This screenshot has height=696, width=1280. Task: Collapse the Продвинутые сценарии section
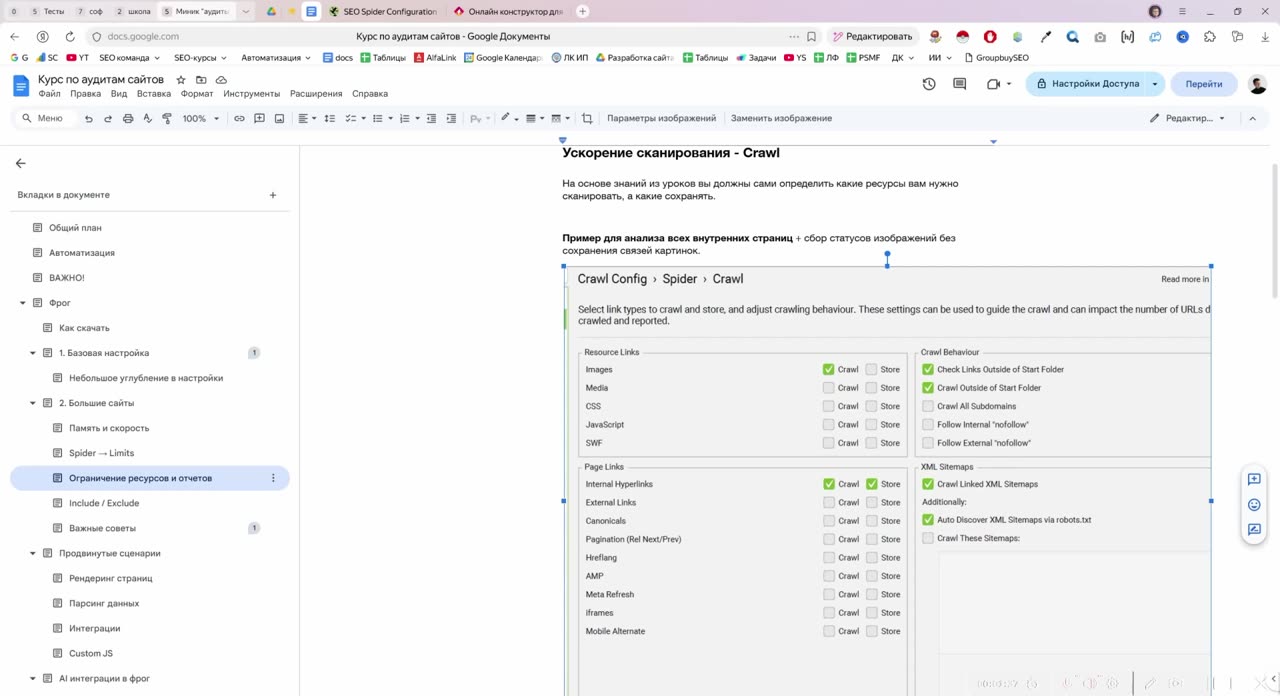33,553
